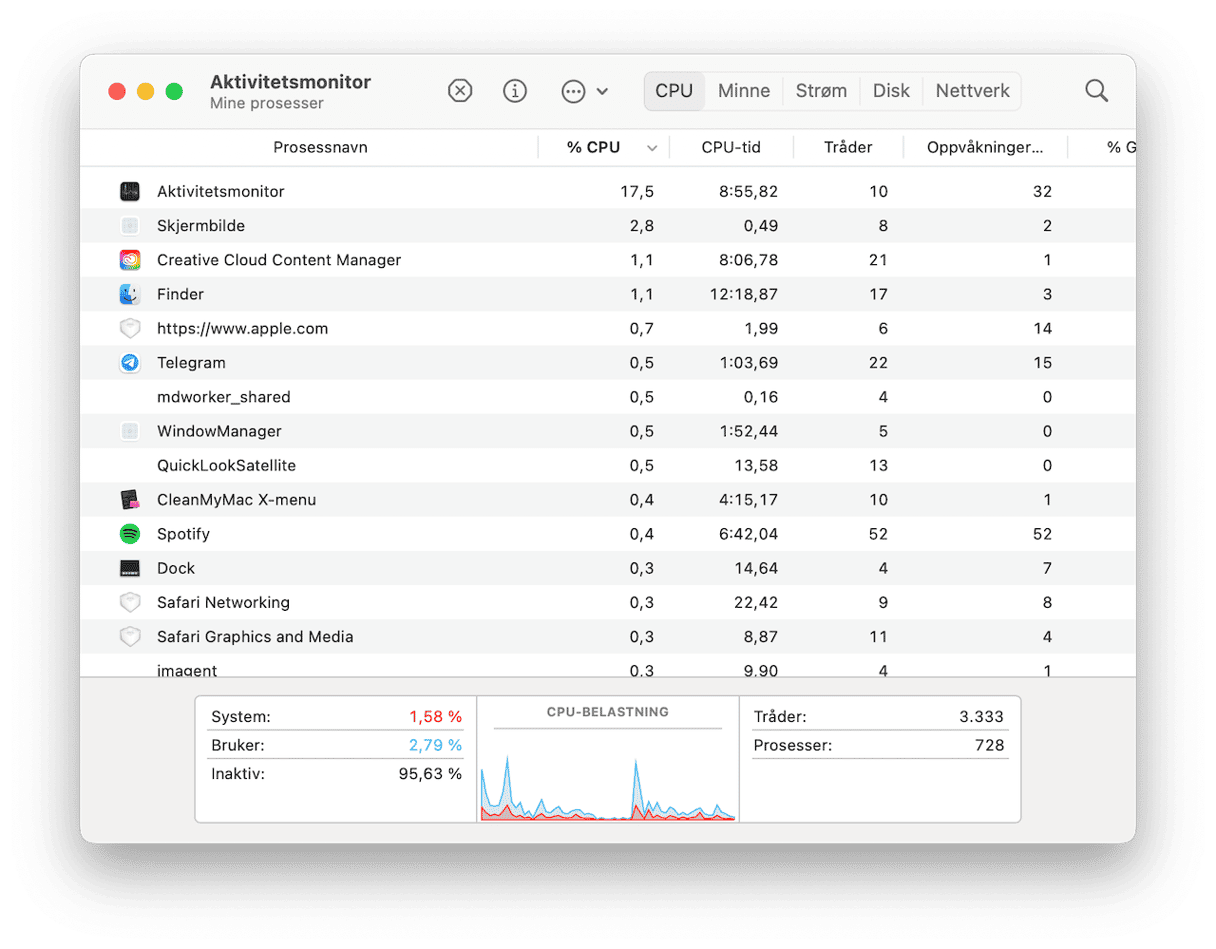Click the shield icon for https://www.apple.com

click(129, 328)
